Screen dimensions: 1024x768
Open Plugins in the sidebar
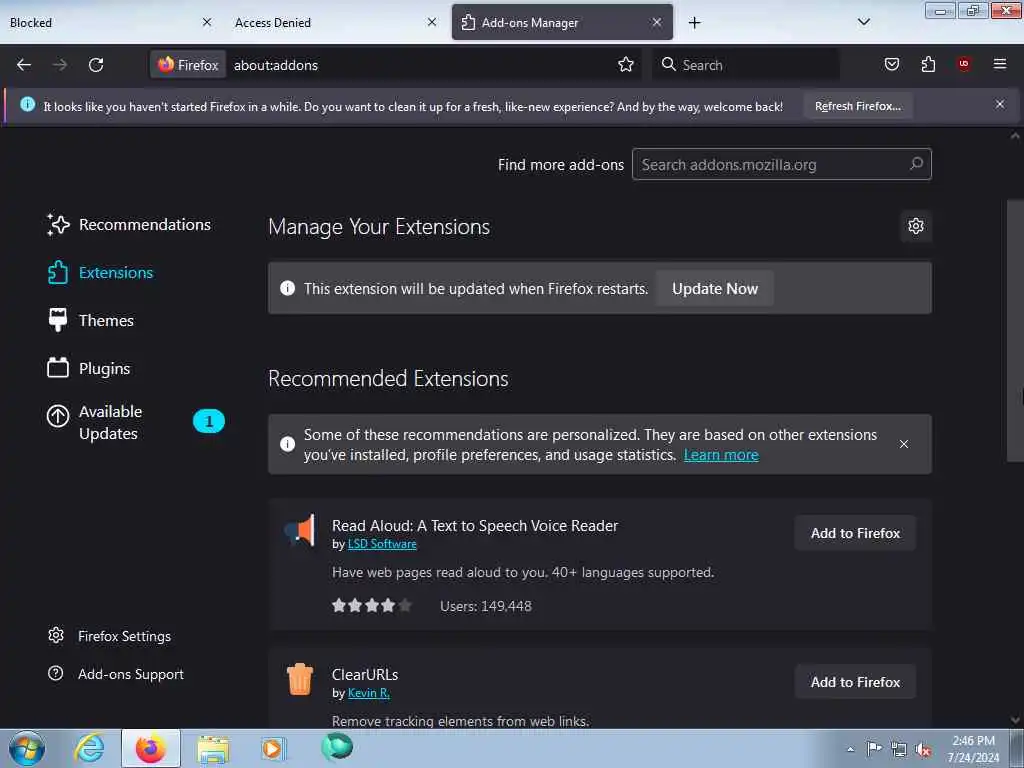point(88,368)
